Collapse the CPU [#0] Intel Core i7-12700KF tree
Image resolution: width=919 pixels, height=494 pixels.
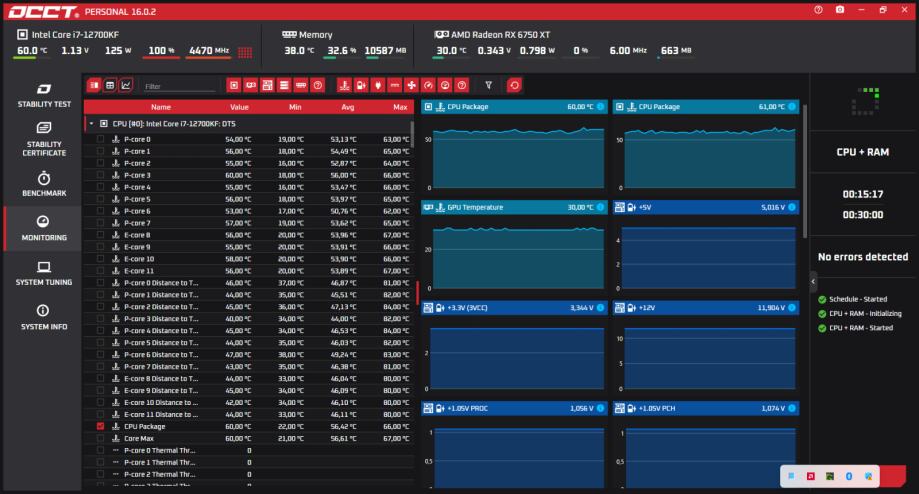point(91,124)
